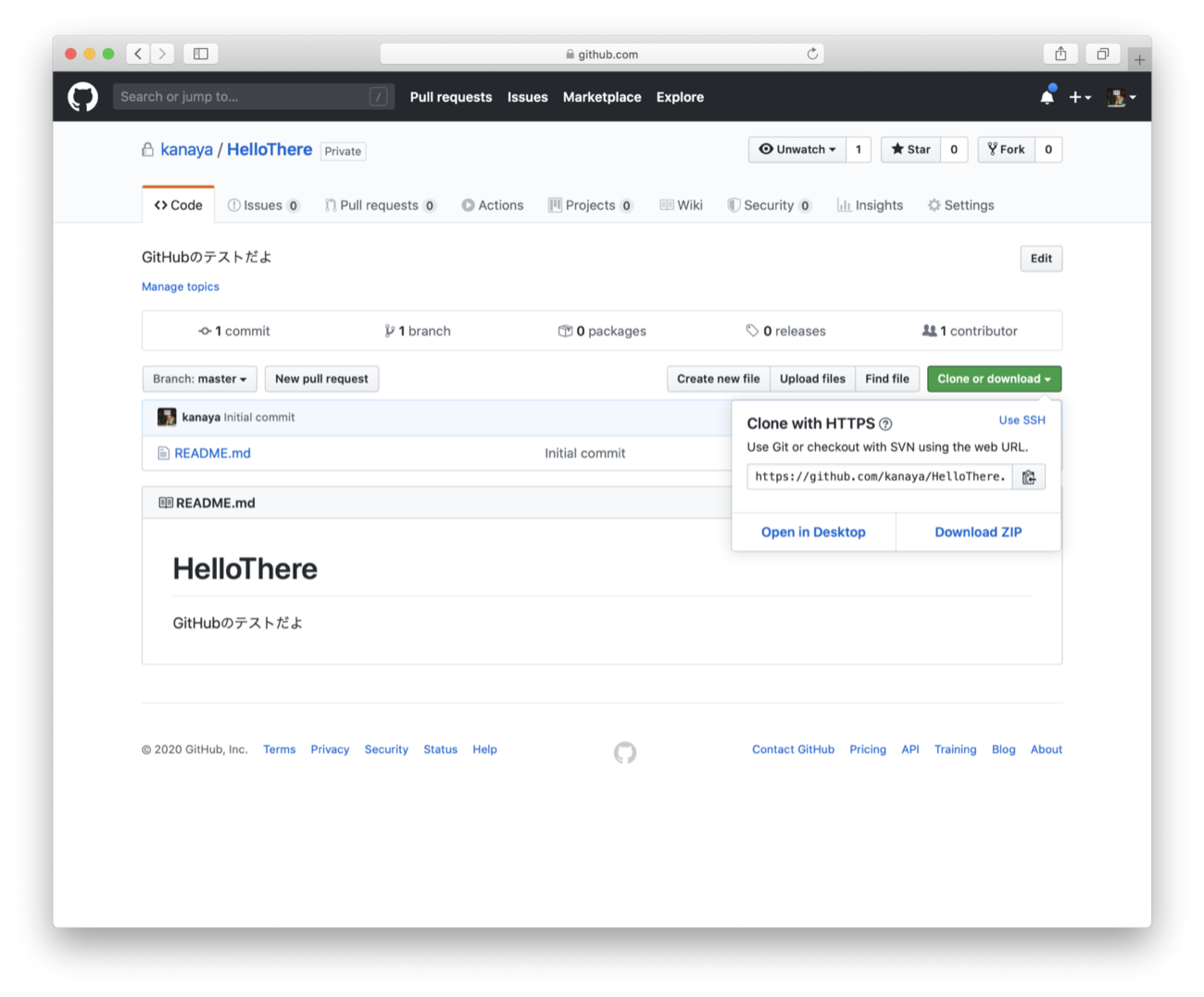The image size is (1204, 997).
Task: Open the plus create-new menu
Action: pos(1080,96)
